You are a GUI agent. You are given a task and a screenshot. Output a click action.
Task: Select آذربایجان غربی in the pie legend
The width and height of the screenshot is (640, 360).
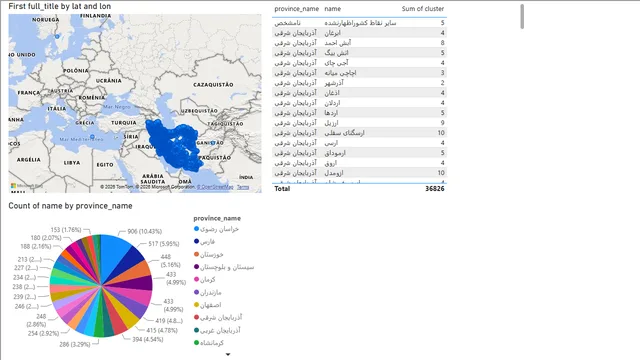(217, 330)
